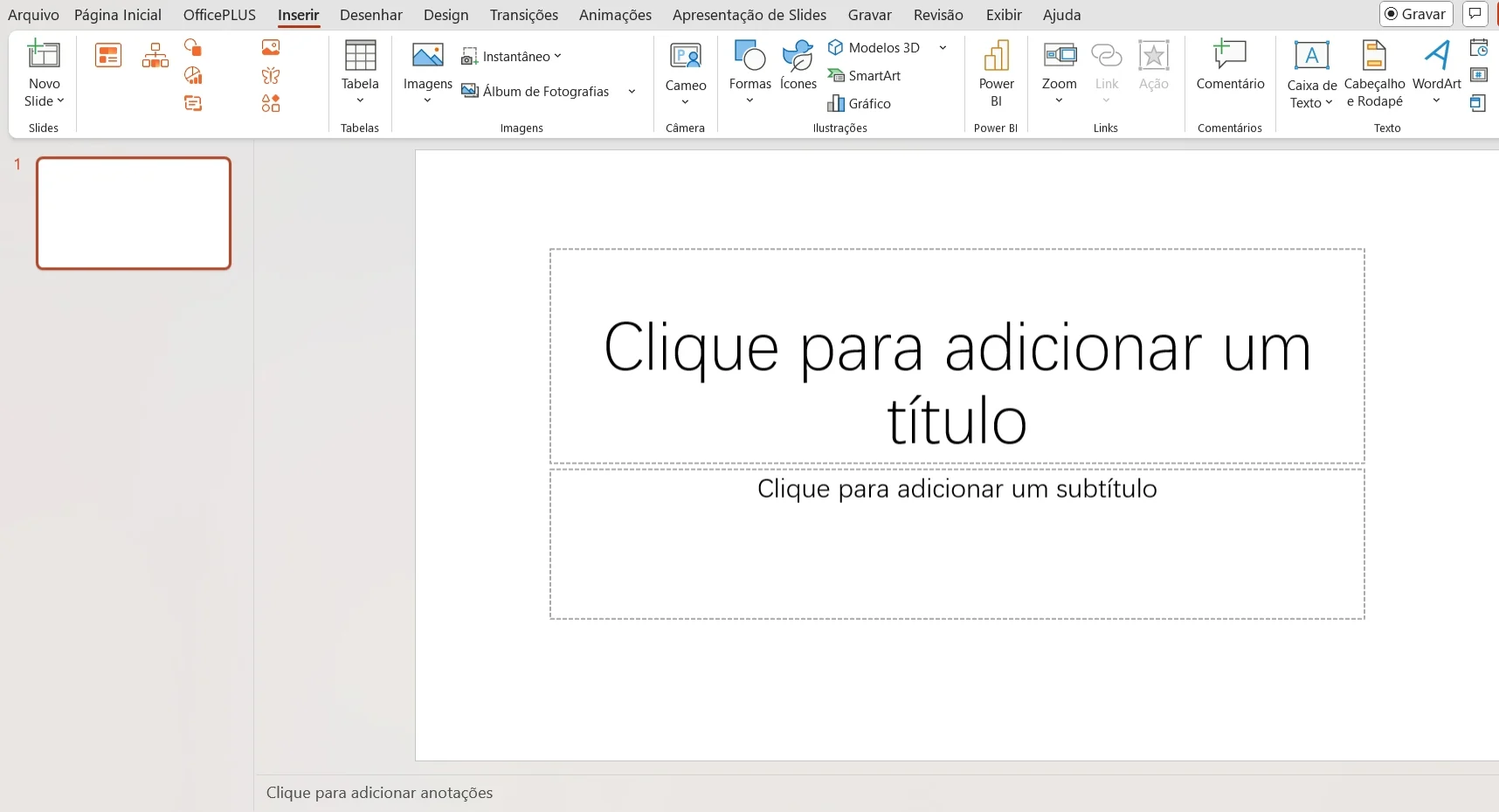Click the orange slide layout template icon
1499x812 pixels.
pos(108,55)
